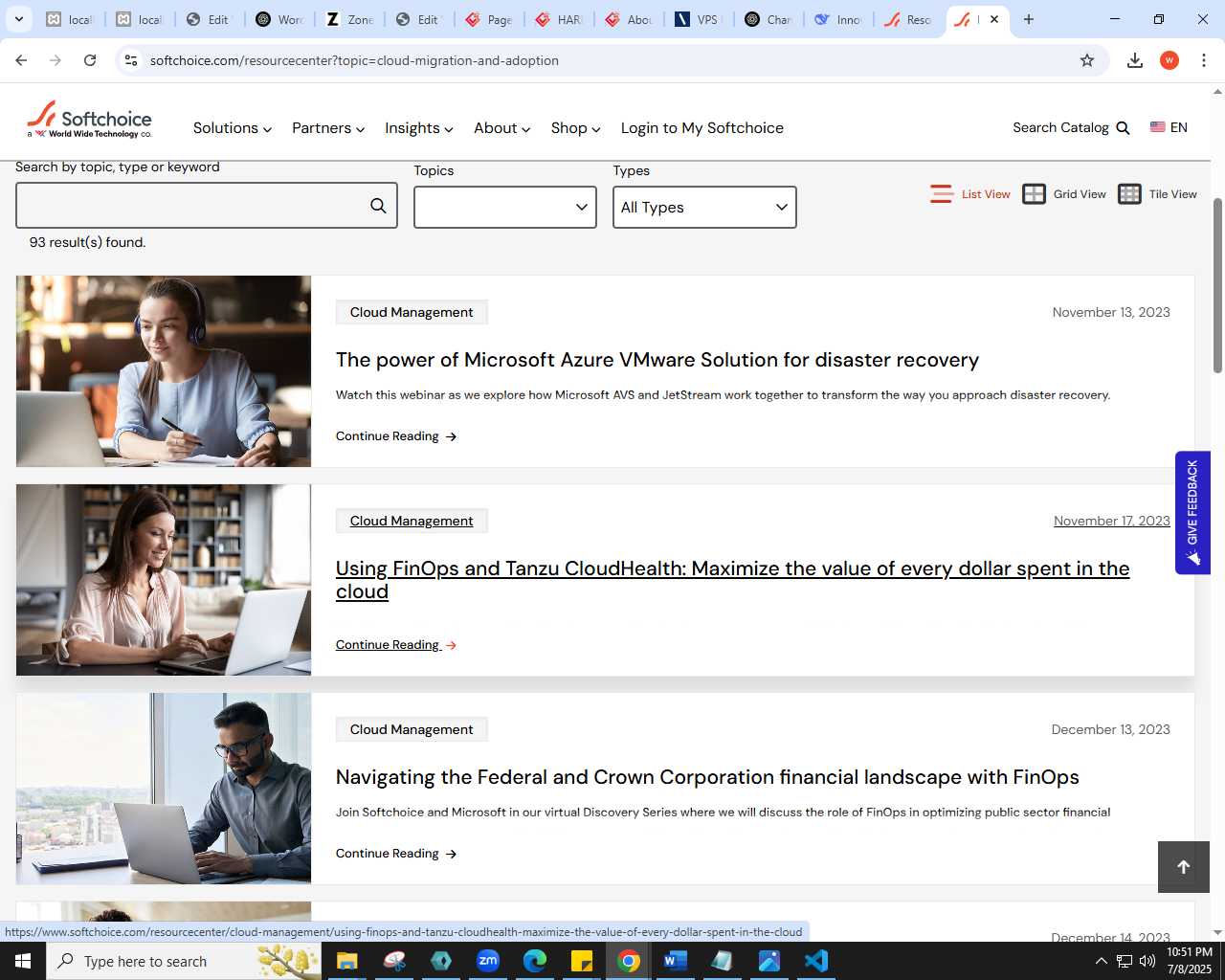Open Sticky Notes from taskbar
The height and width of the screenshot is (980, 1225).
(582, 961)
